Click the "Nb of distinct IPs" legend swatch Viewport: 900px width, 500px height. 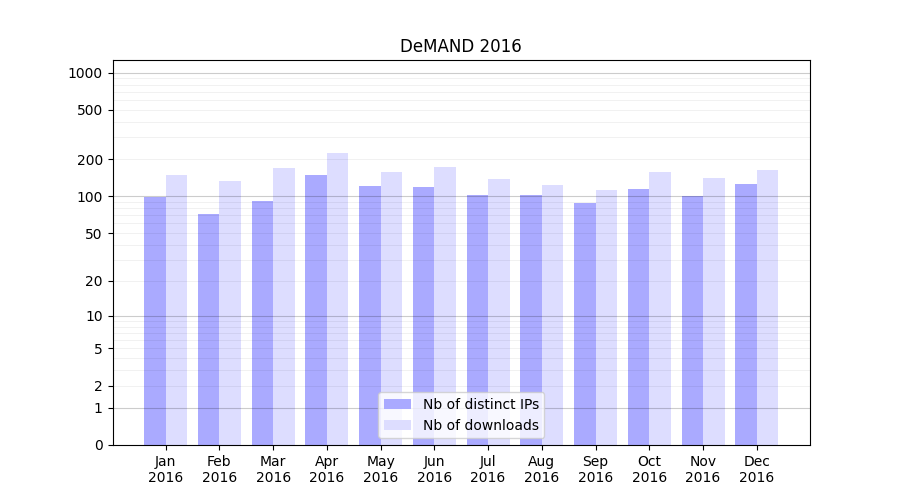(x=397, y=404)
